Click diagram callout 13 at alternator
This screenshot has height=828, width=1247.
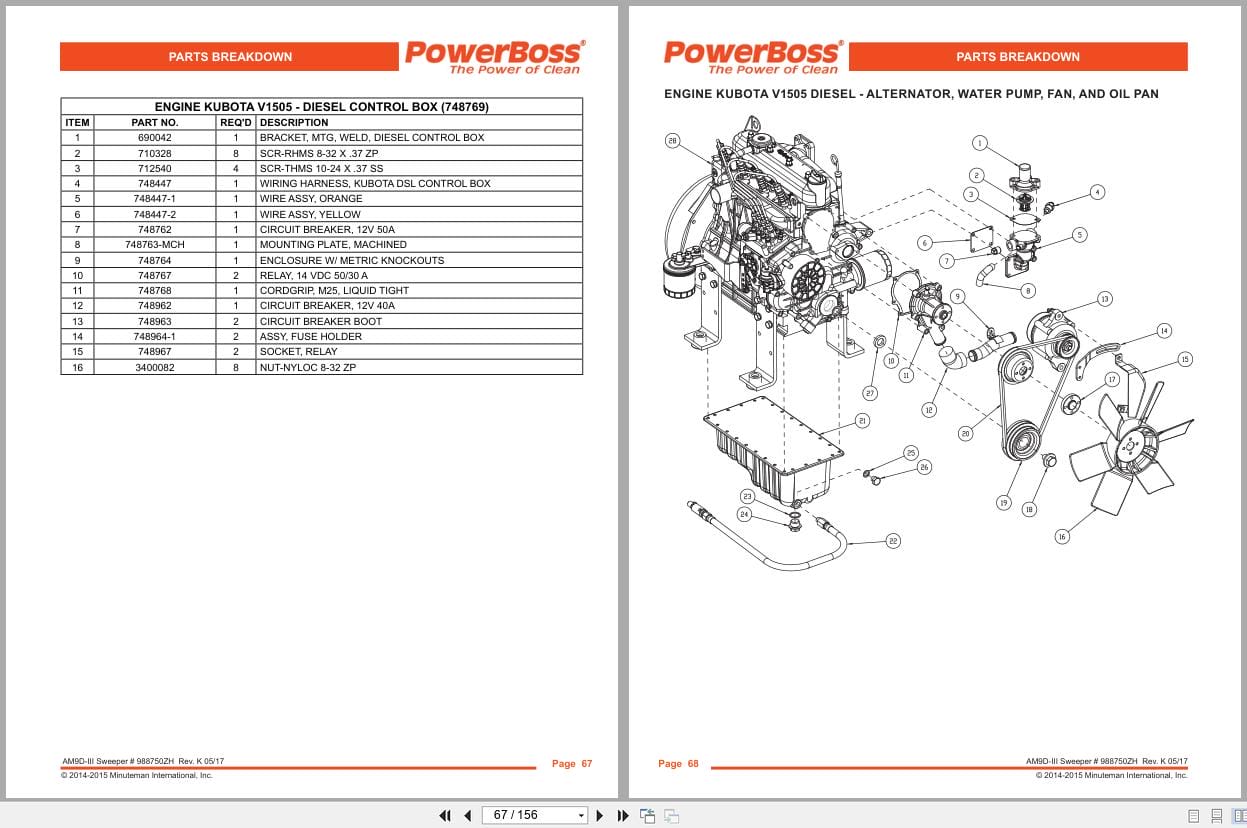1104,299
